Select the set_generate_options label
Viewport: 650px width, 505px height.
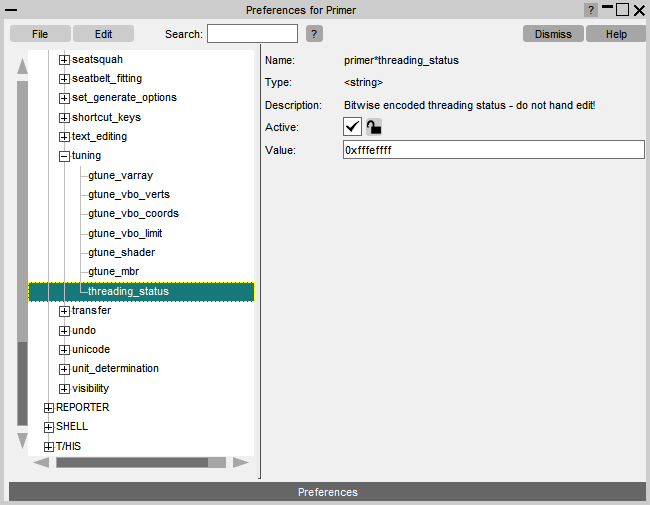pyautogui.click(x=124, y=97)
